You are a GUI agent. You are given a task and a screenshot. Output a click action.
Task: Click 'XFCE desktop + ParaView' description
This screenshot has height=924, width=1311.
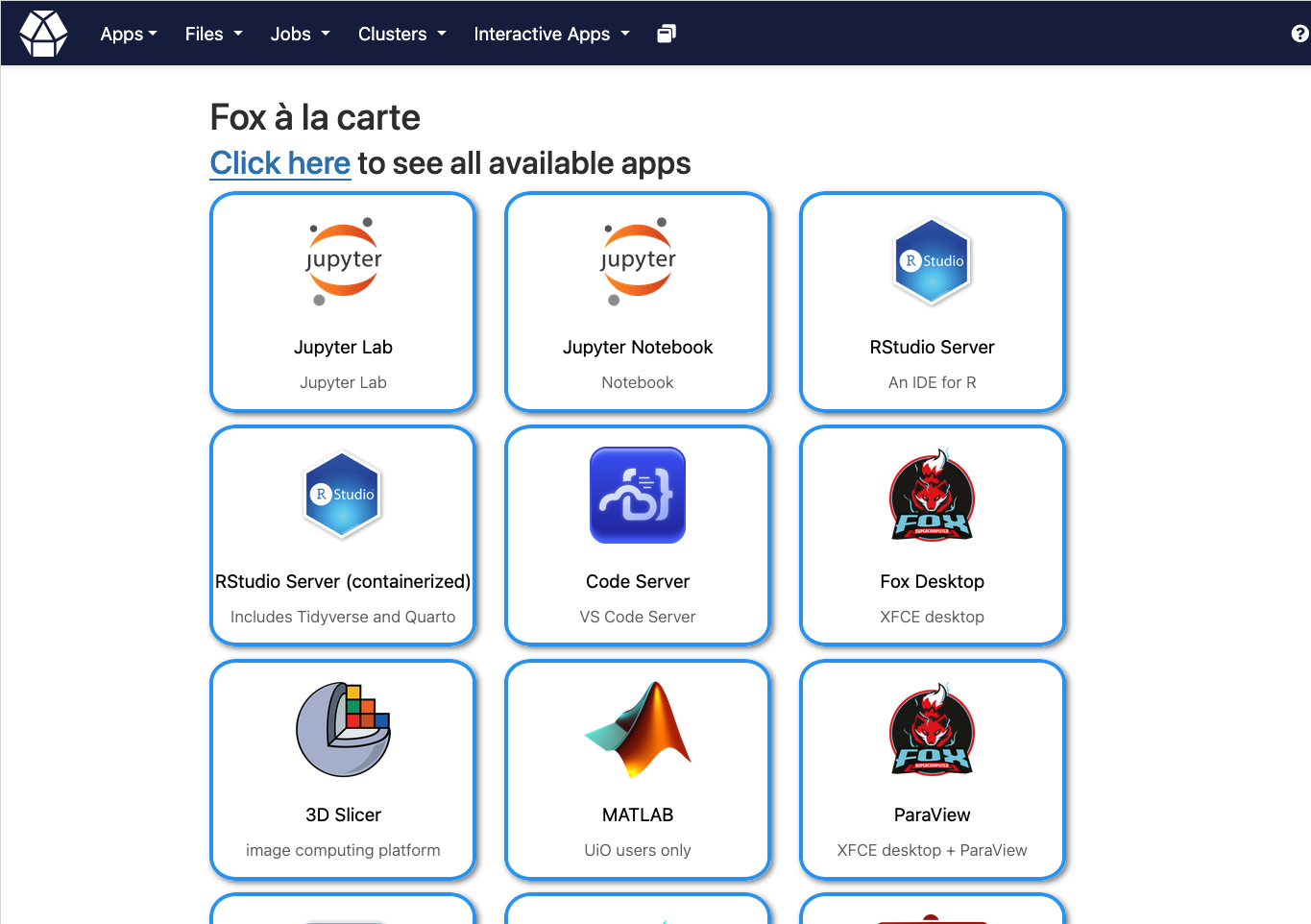point(932,850)
